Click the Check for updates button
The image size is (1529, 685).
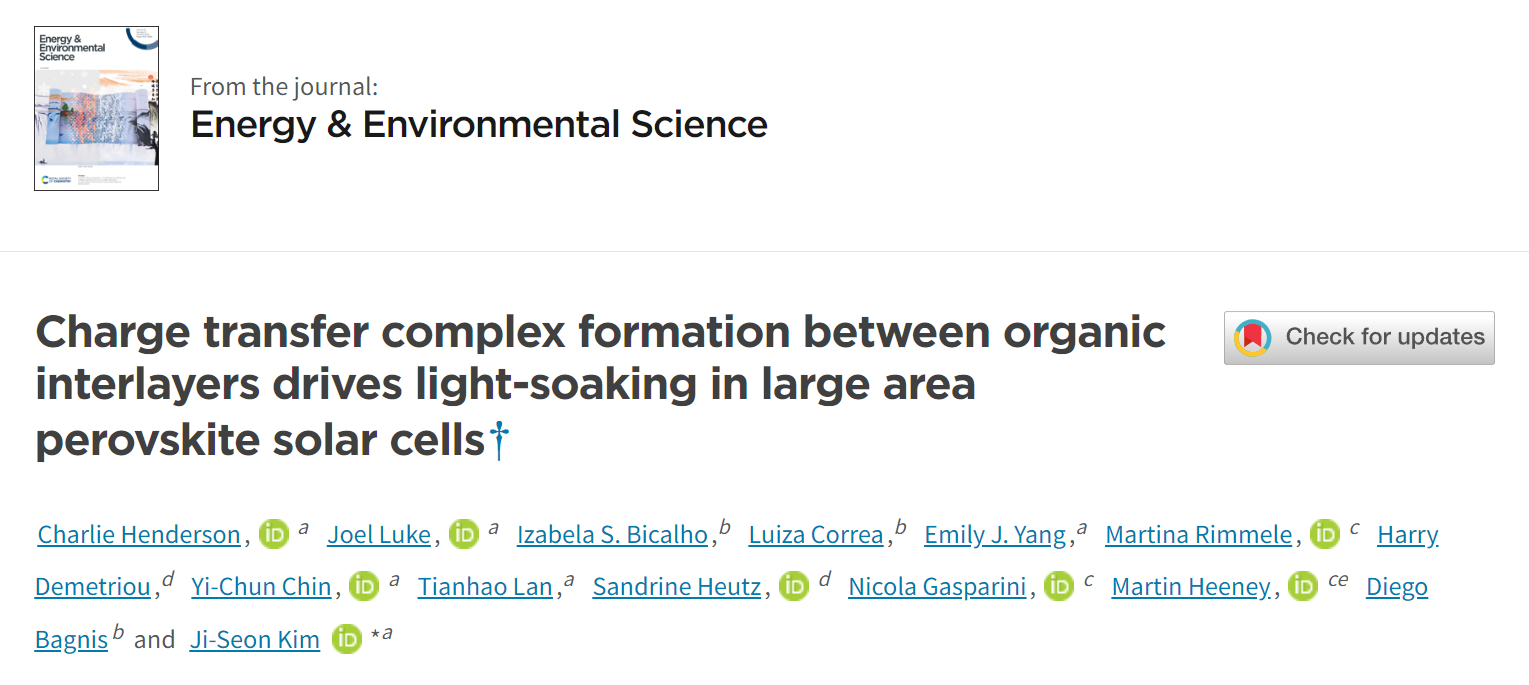click(1359, 338)
